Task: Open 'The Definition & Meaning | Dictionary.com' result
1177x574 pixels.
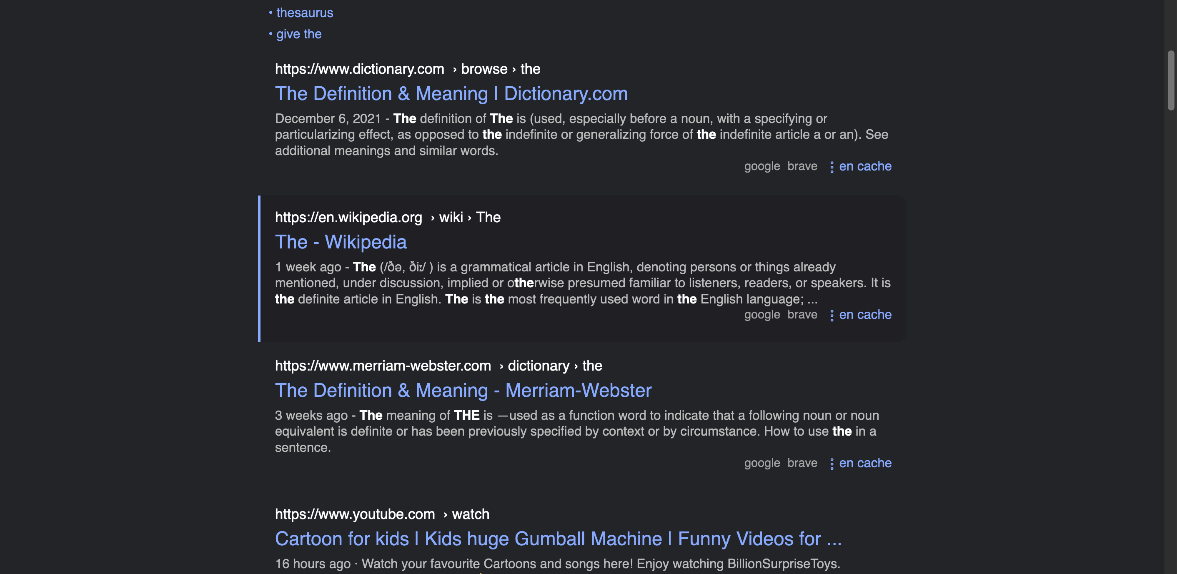Action: tap(451, 94)
